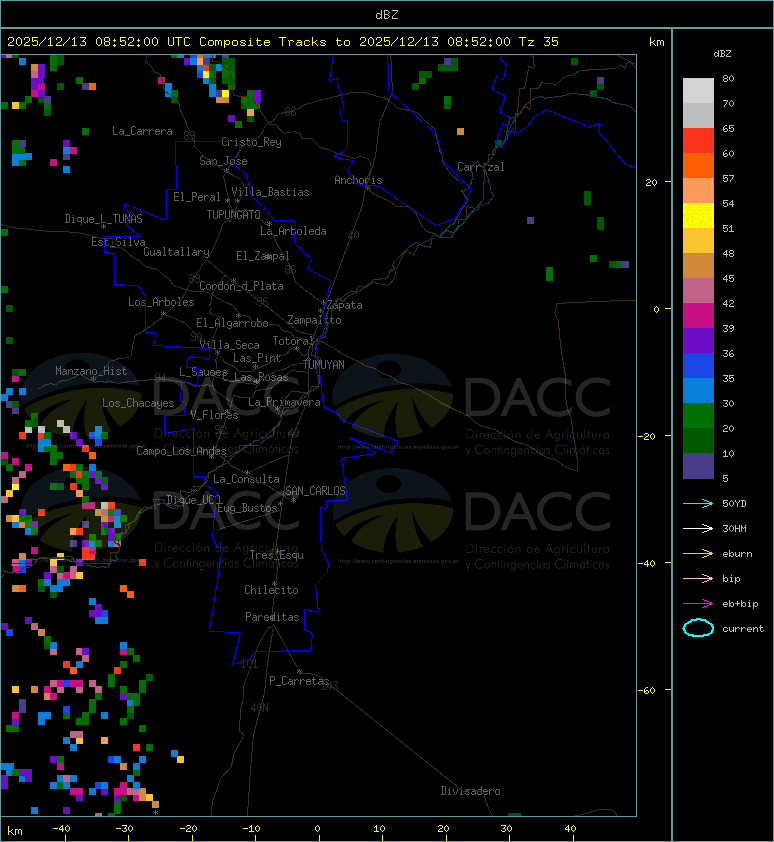The width and height of the screenshot is (774, 842).
Task: Click the SAN_CARLOS city label
Action: click(315, 491)
